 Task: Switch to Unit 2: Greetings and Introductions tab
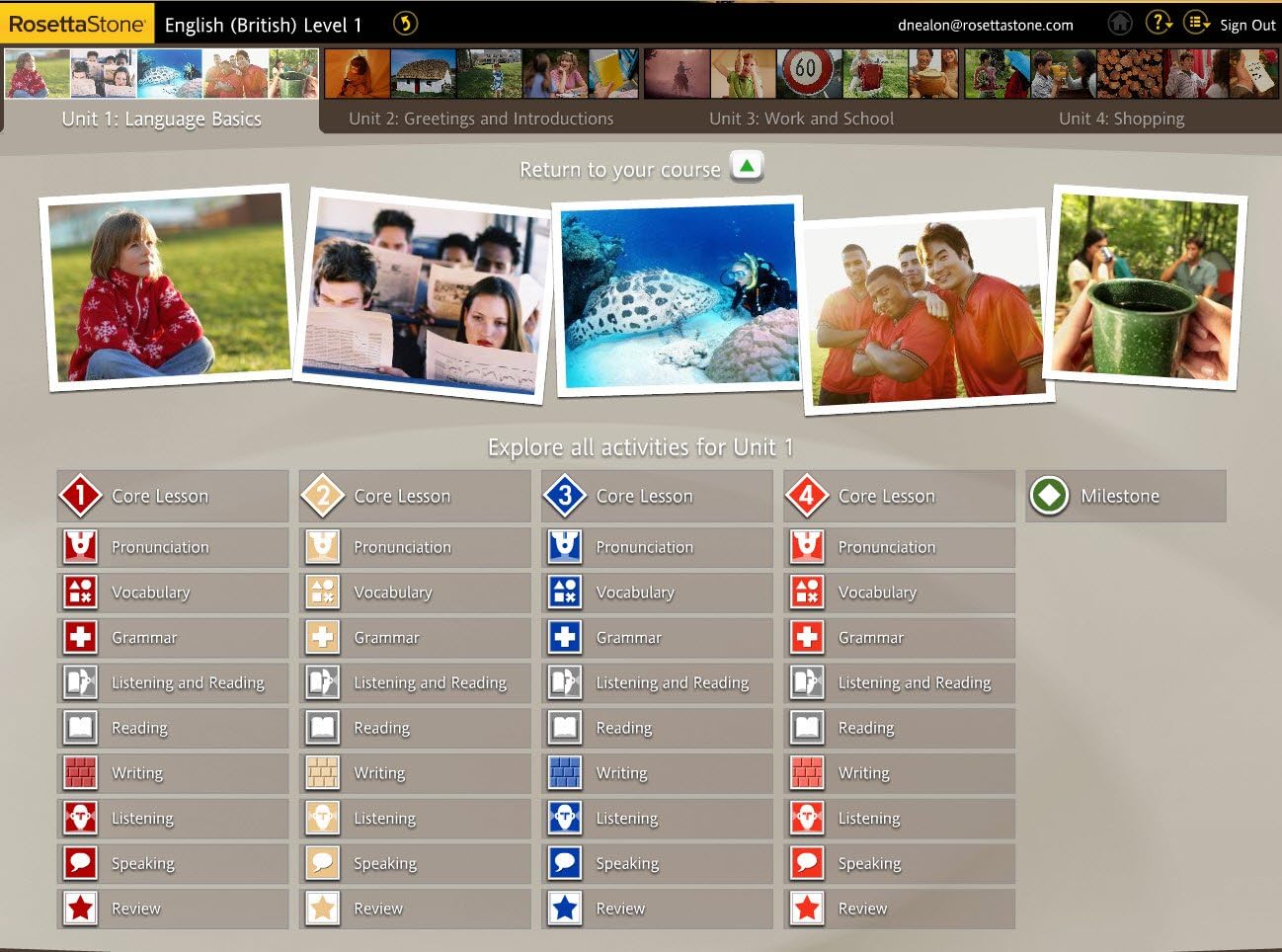(x=481, y=119)
